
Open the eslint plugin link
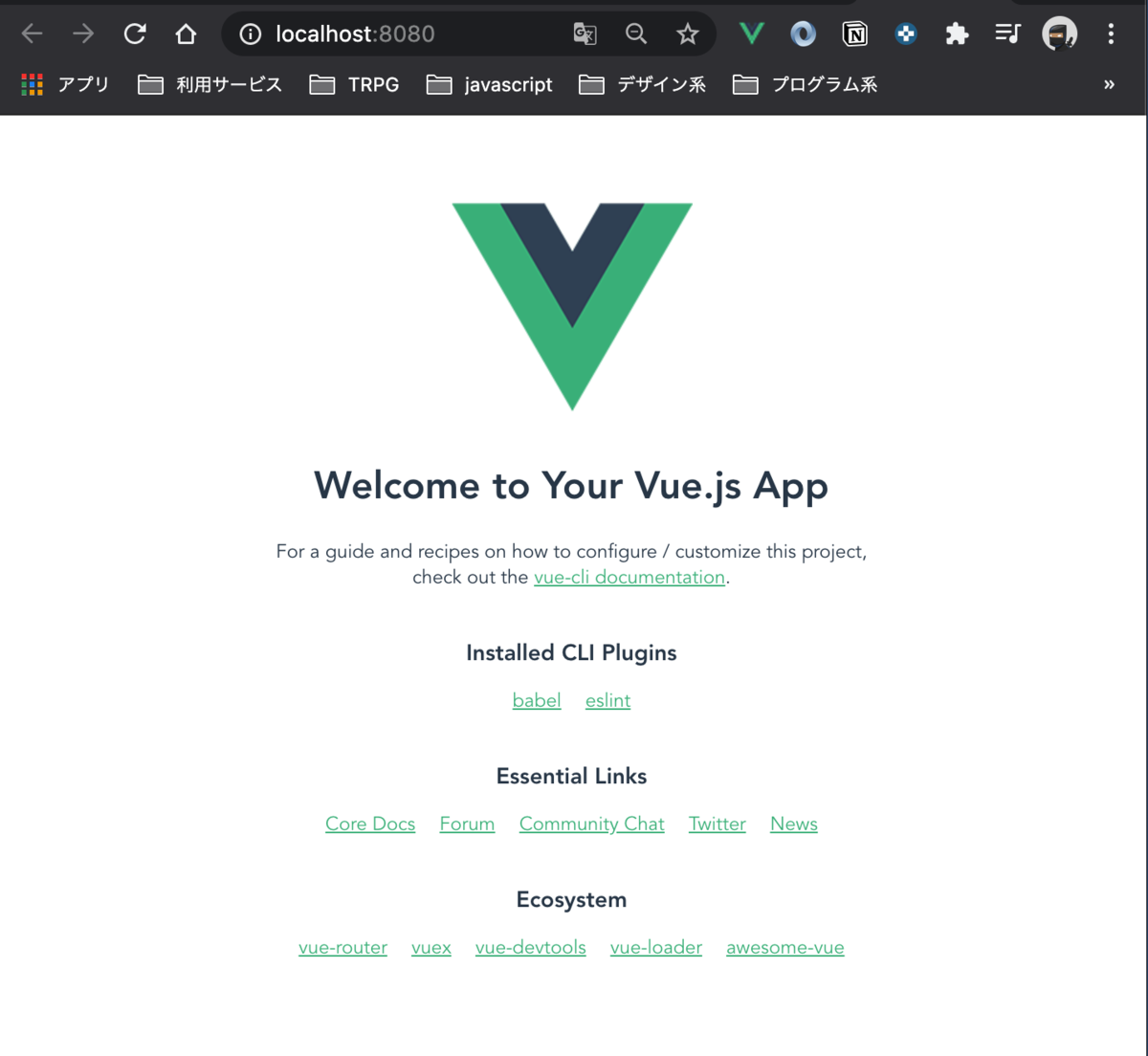tap(607, 701)
